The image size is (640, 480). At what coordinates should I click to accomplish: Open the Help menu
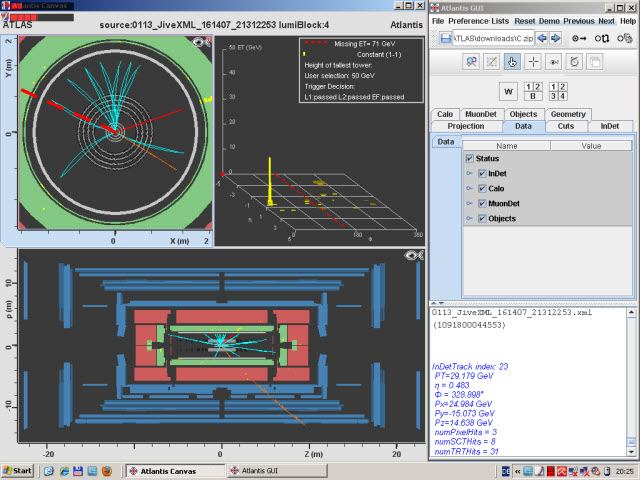pos(628,21)
